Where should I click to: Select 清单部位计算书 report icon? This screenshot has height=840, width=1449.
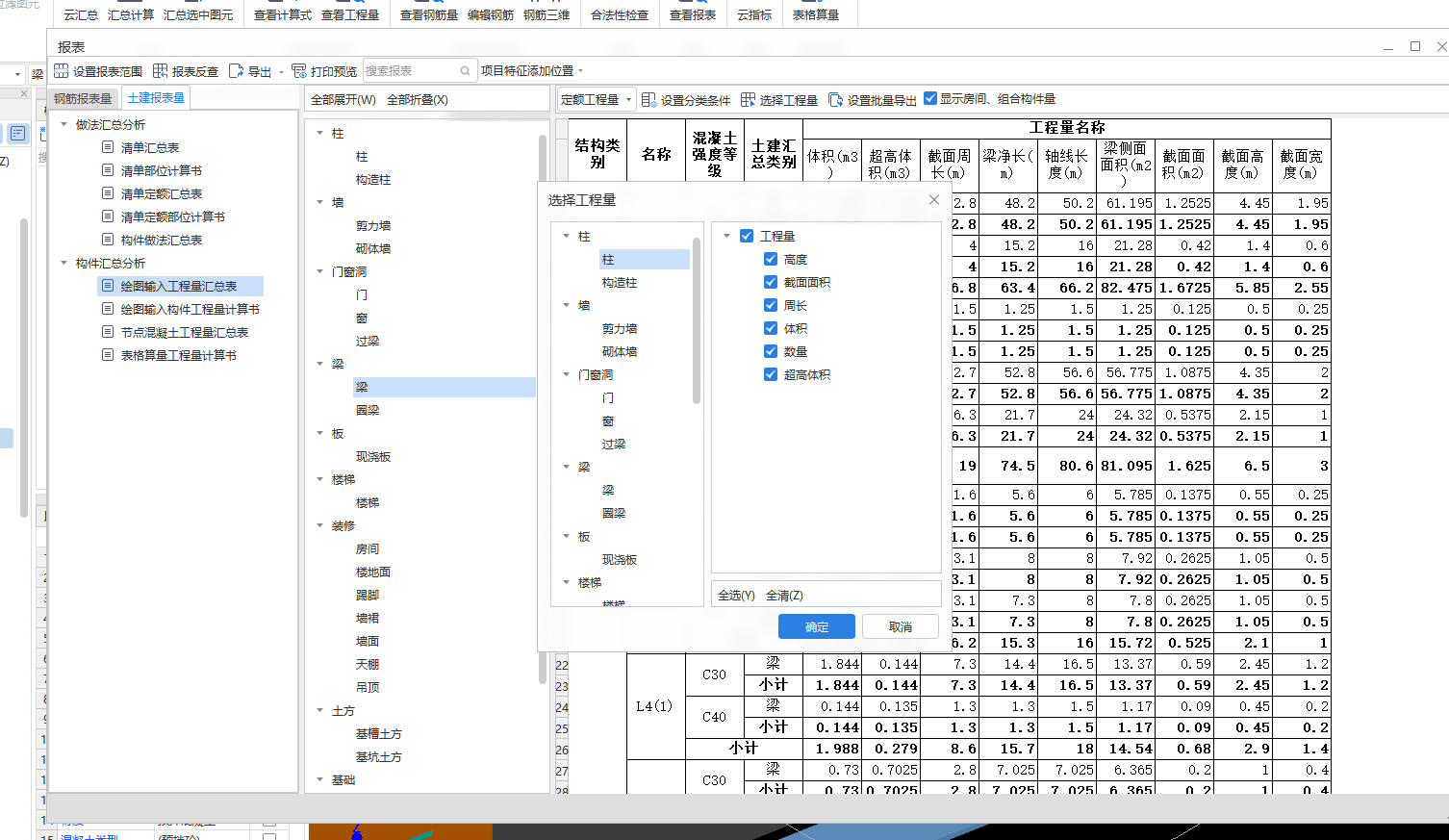tap(108, 170)
